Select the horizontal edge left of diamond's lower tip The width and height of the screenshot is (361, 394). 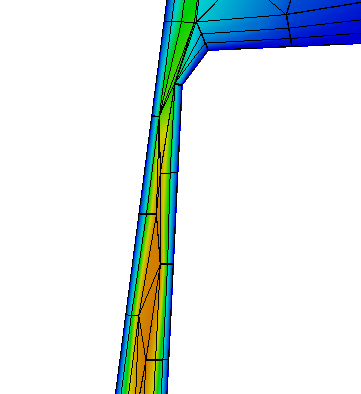click(x=132, y=315)
